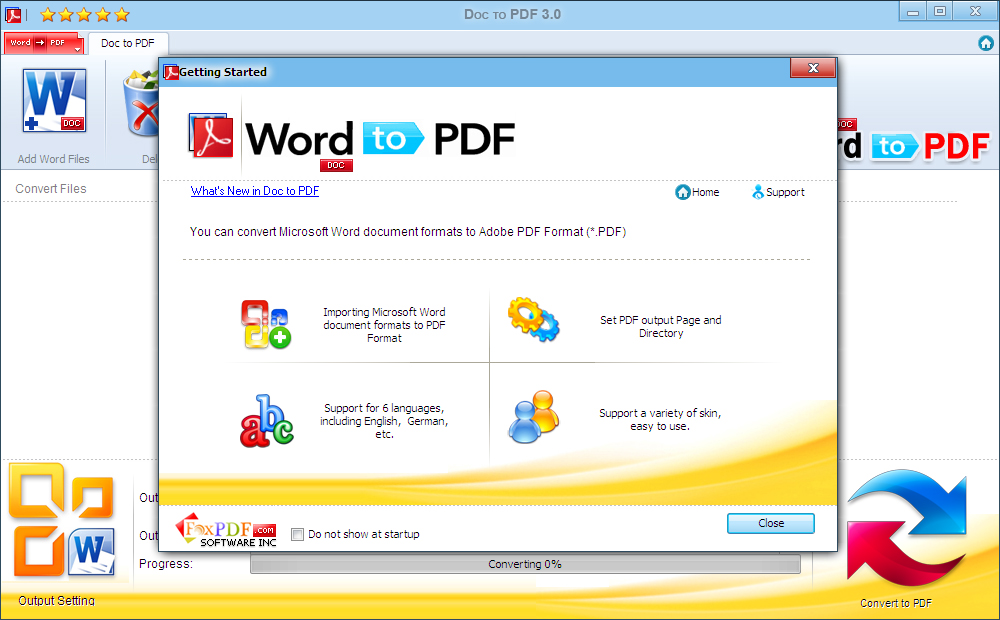The height and width of the screenshot is (620, 1000).
Task: Click the gears icon for PDF output settings
Action: (534, 319)
